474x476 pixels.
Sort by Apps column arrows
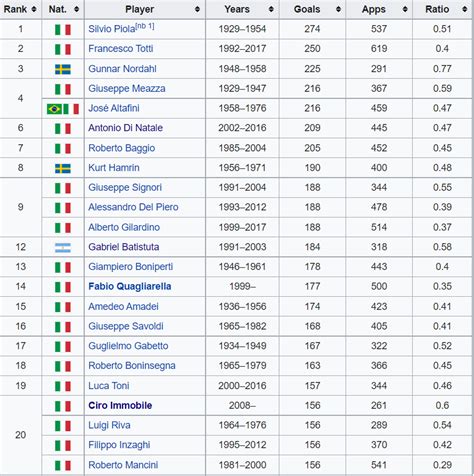click(x=405, y=9)
